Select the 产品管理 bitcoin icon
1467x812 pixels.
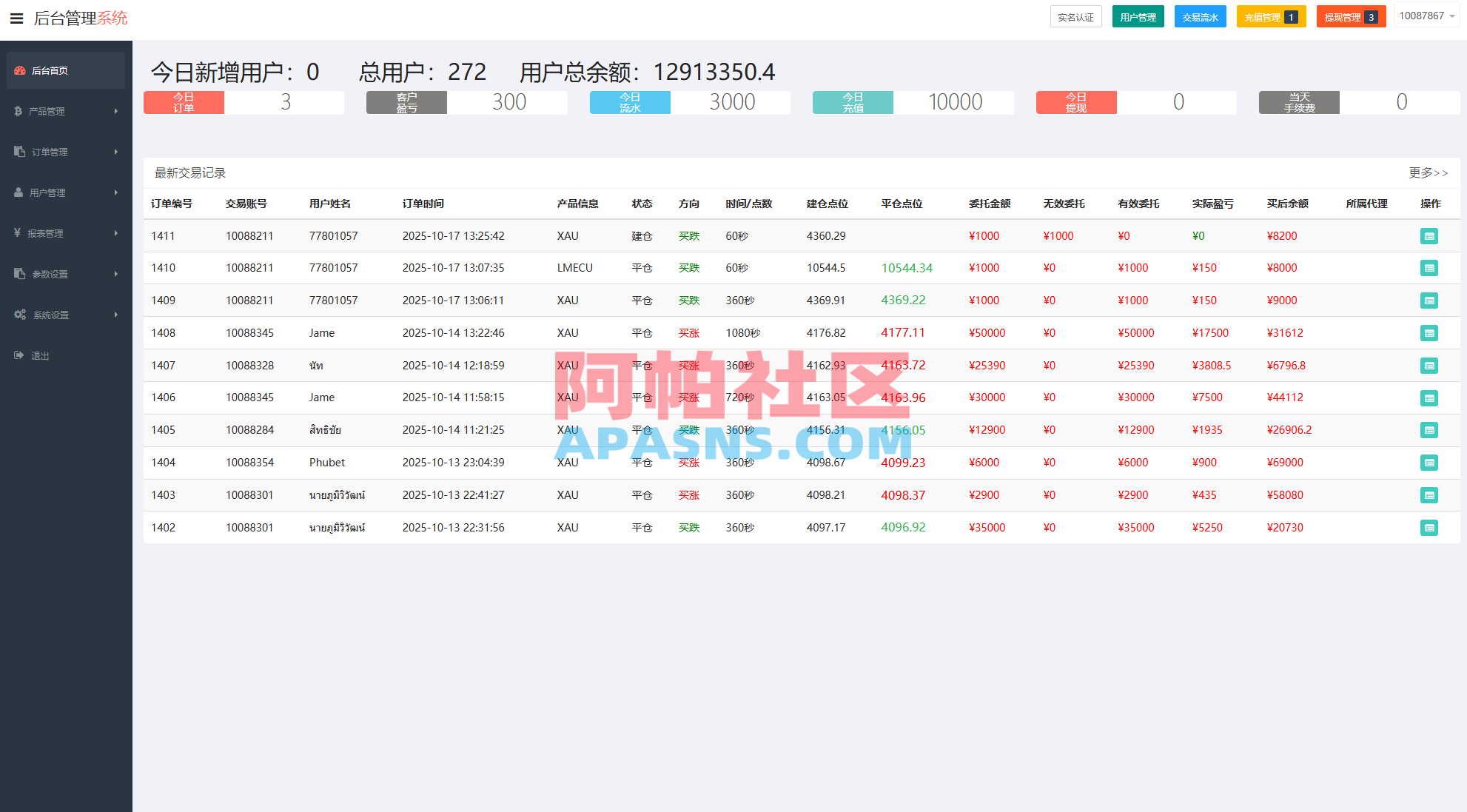click(x=18, y=111)
